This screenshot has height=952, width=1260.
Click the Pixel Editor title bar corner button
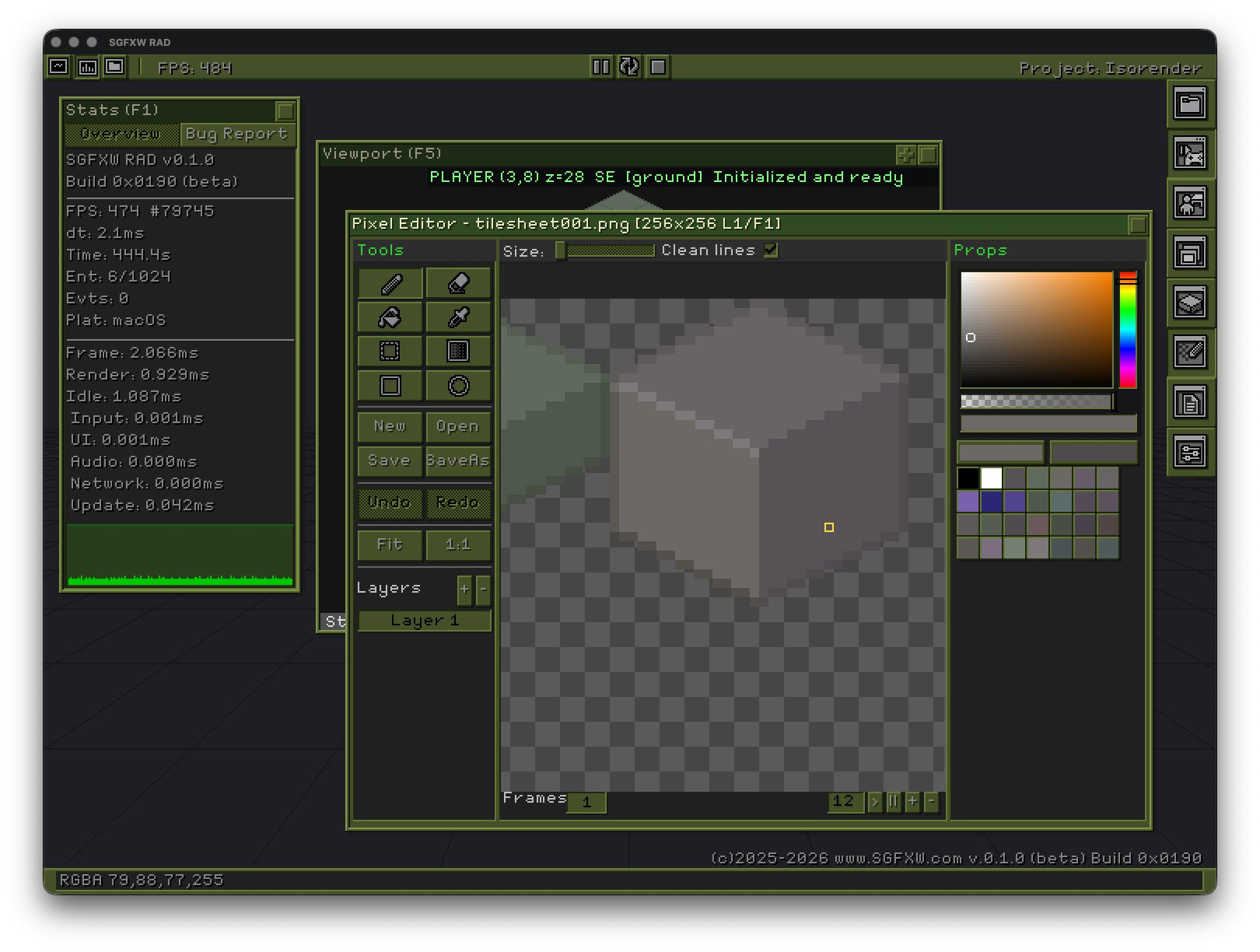click(x=1138, y=225)
